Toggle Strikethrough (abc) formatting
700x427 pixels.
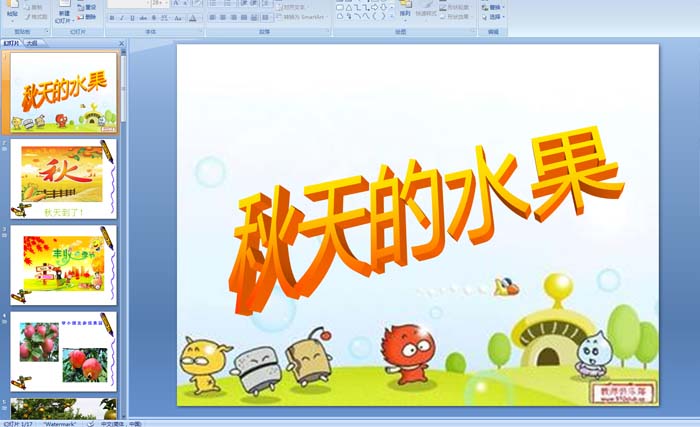coord(143,18)
